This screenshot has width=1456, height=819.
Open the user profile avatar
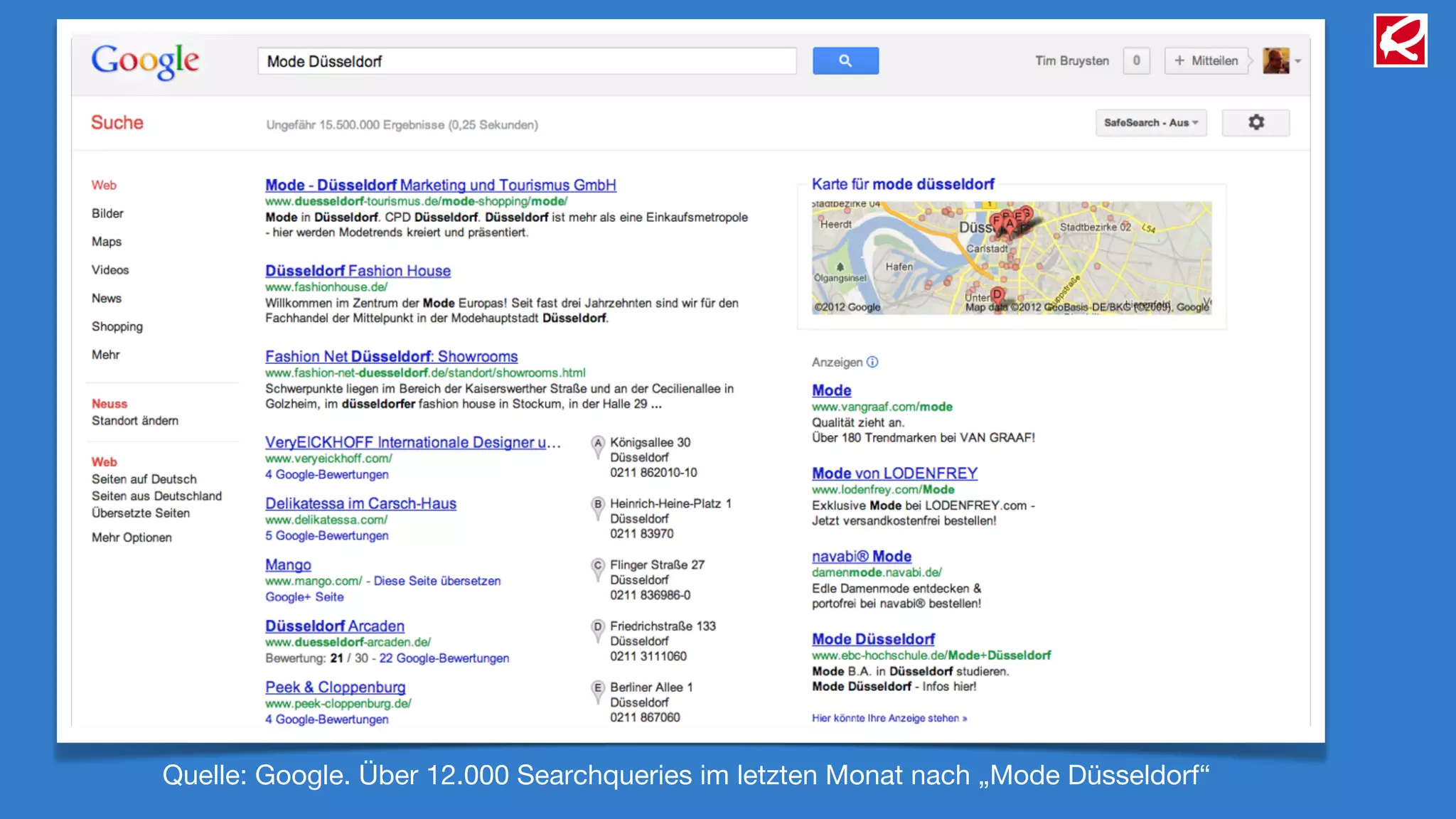(x=1275, y=61)
